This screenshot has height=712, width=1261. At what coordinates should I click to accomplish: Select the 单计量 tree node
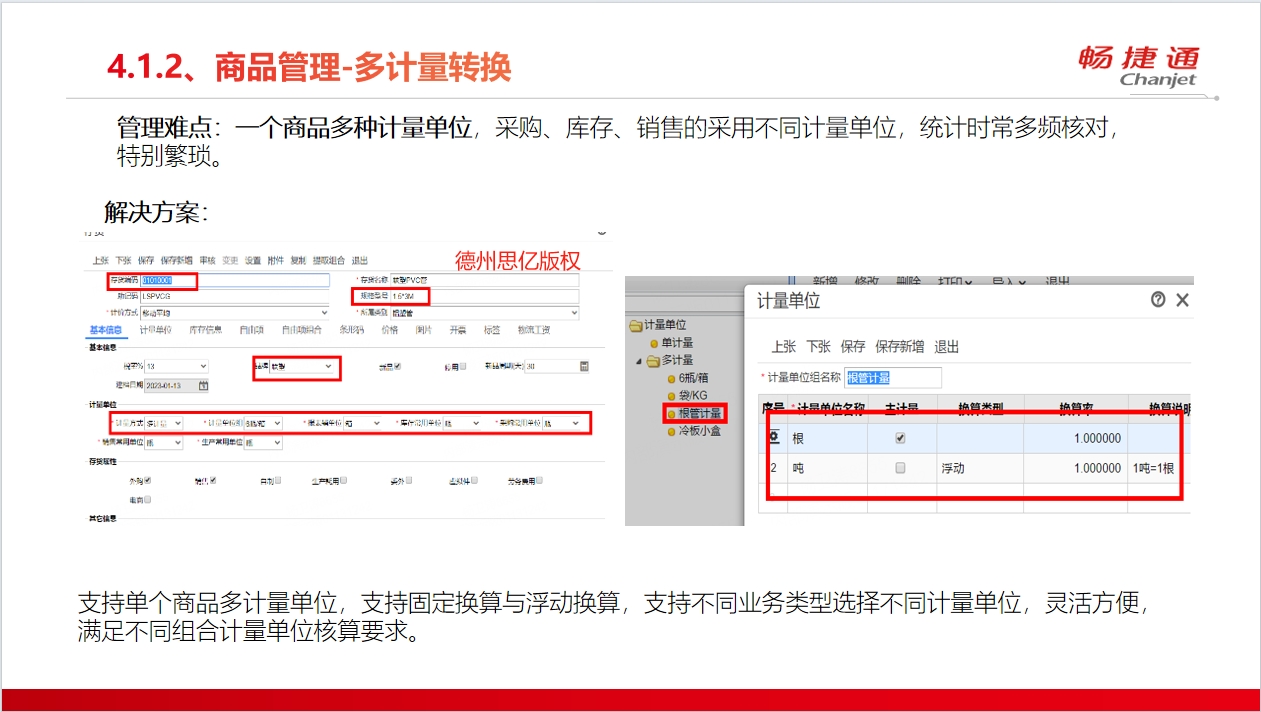coord(676,342)
